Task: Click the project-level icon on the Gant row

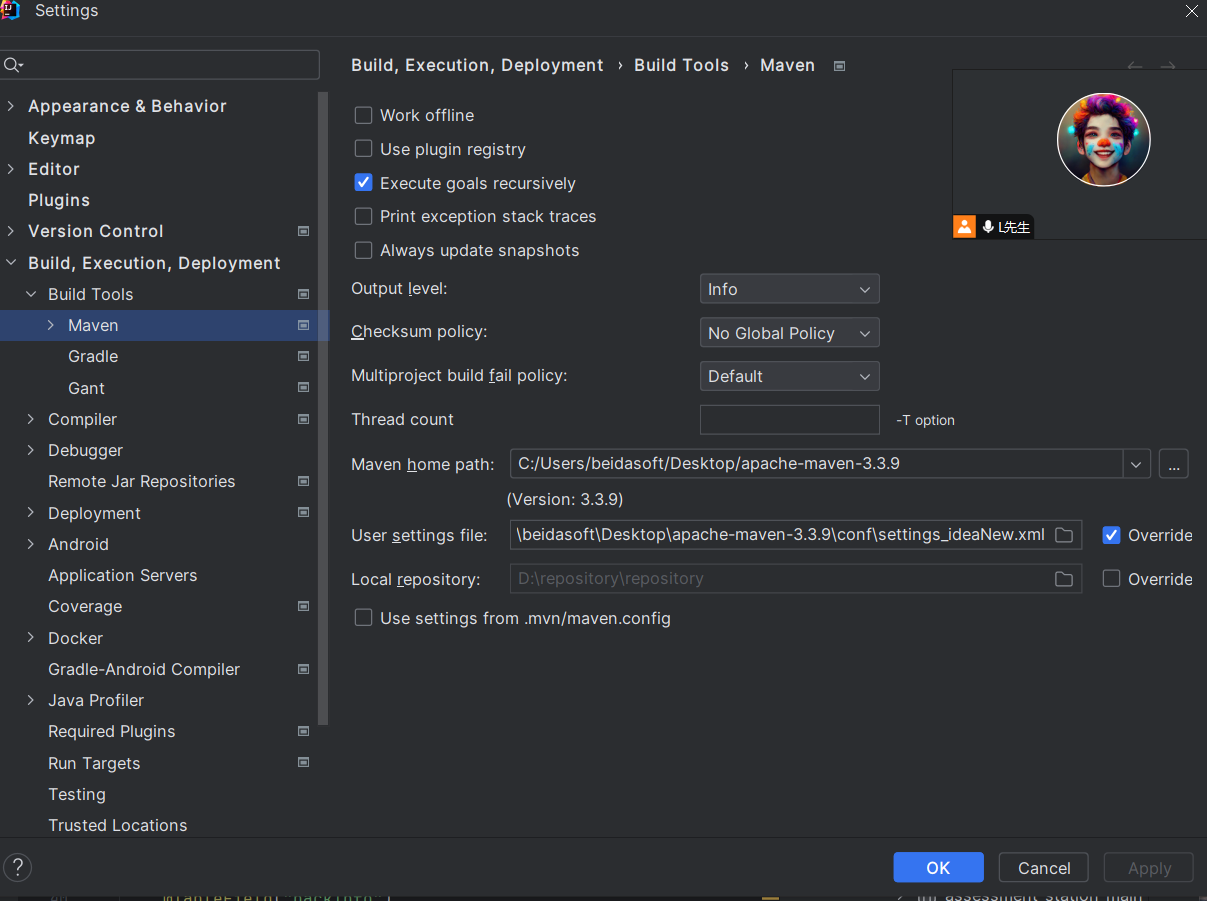Action: [303, 388]
